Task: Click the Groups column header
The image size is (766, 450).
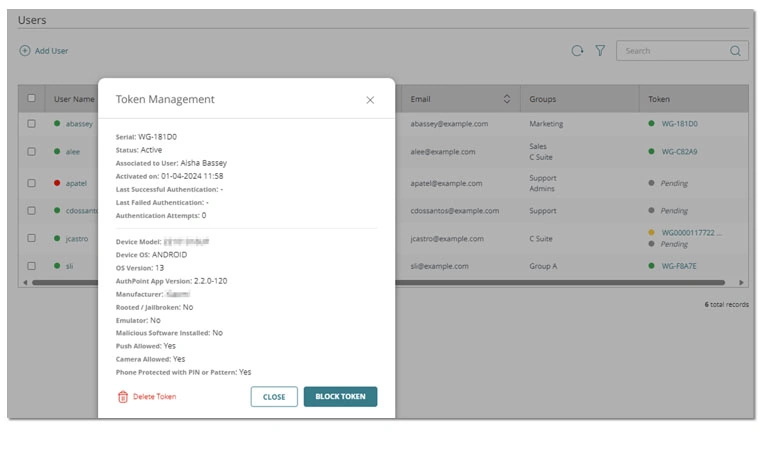Action: coord(543,99)
